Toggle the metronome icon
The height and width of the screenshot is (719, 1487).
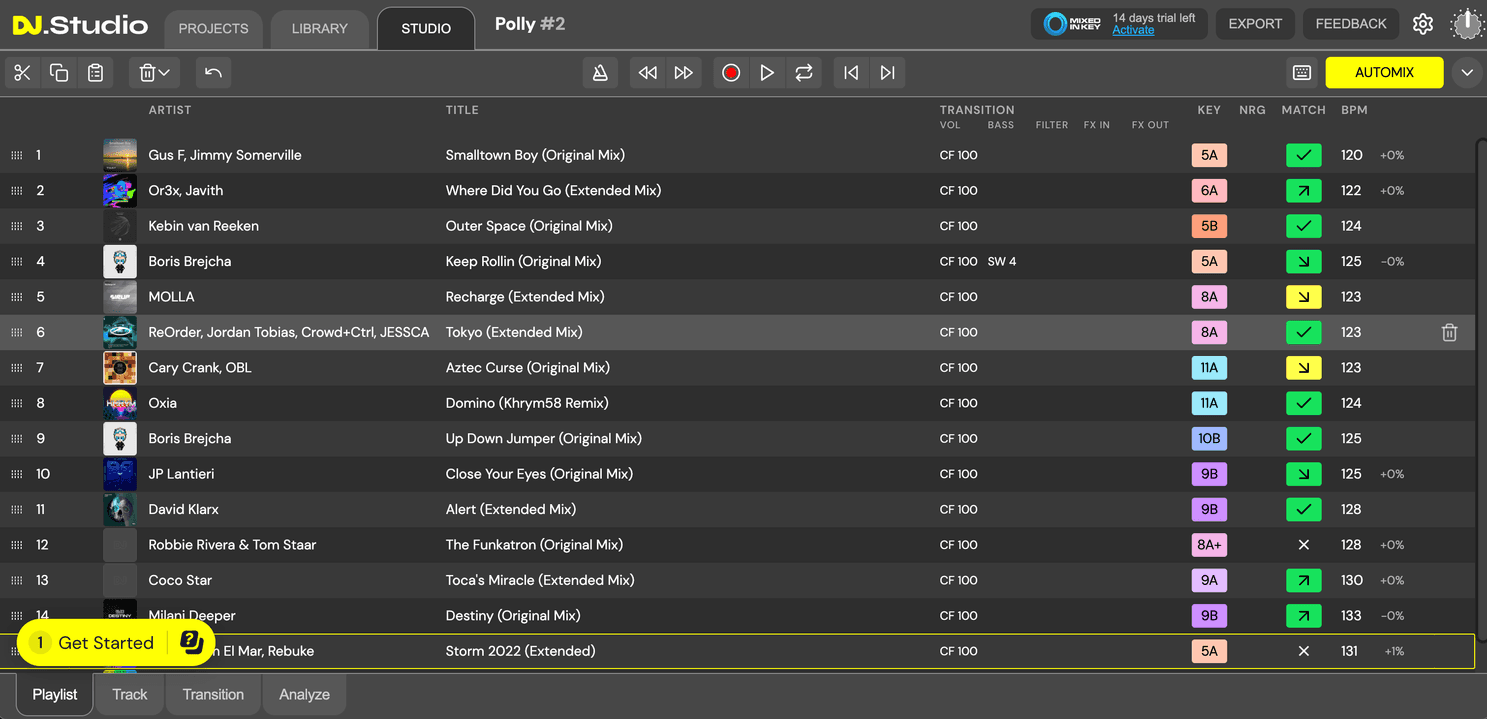click(600, 73)
